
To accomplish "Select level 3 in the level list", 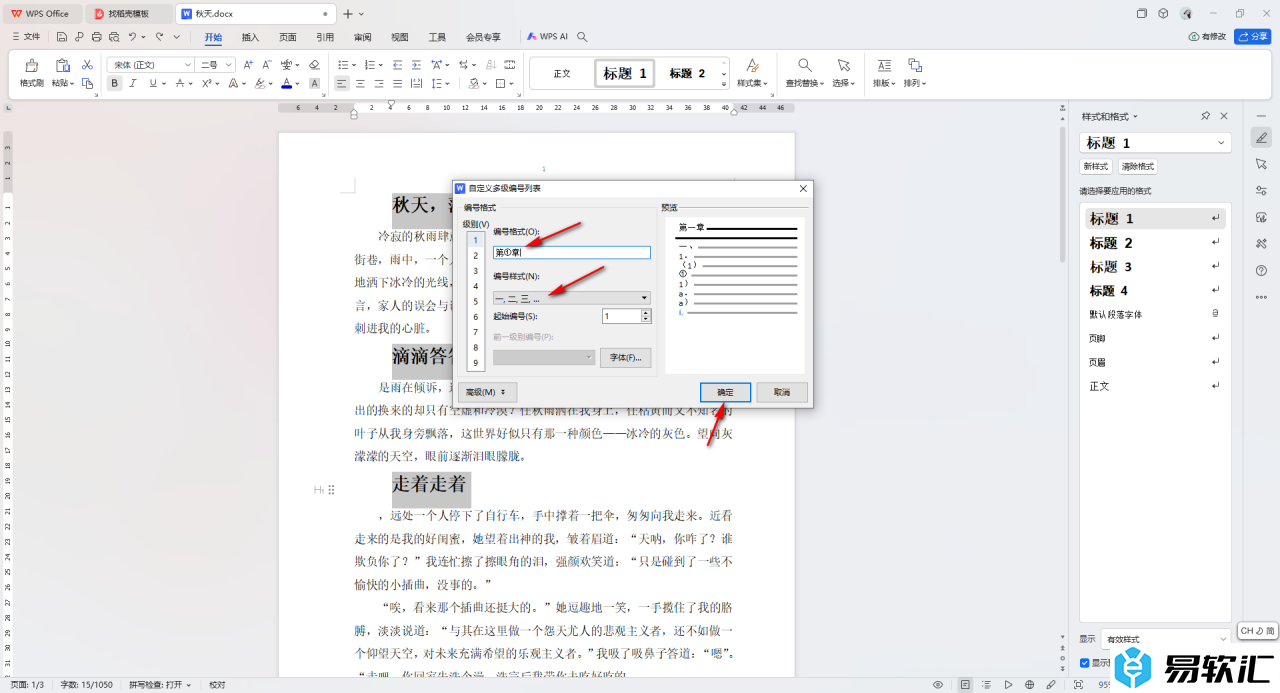I will (x=476, y=271).
